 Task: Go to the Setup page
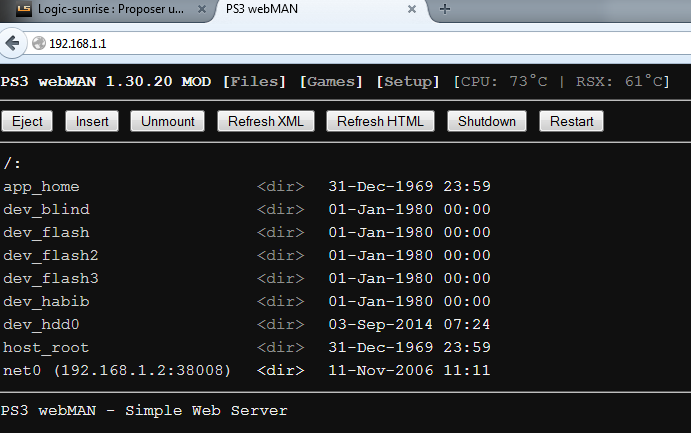click(x=408, y=81)
